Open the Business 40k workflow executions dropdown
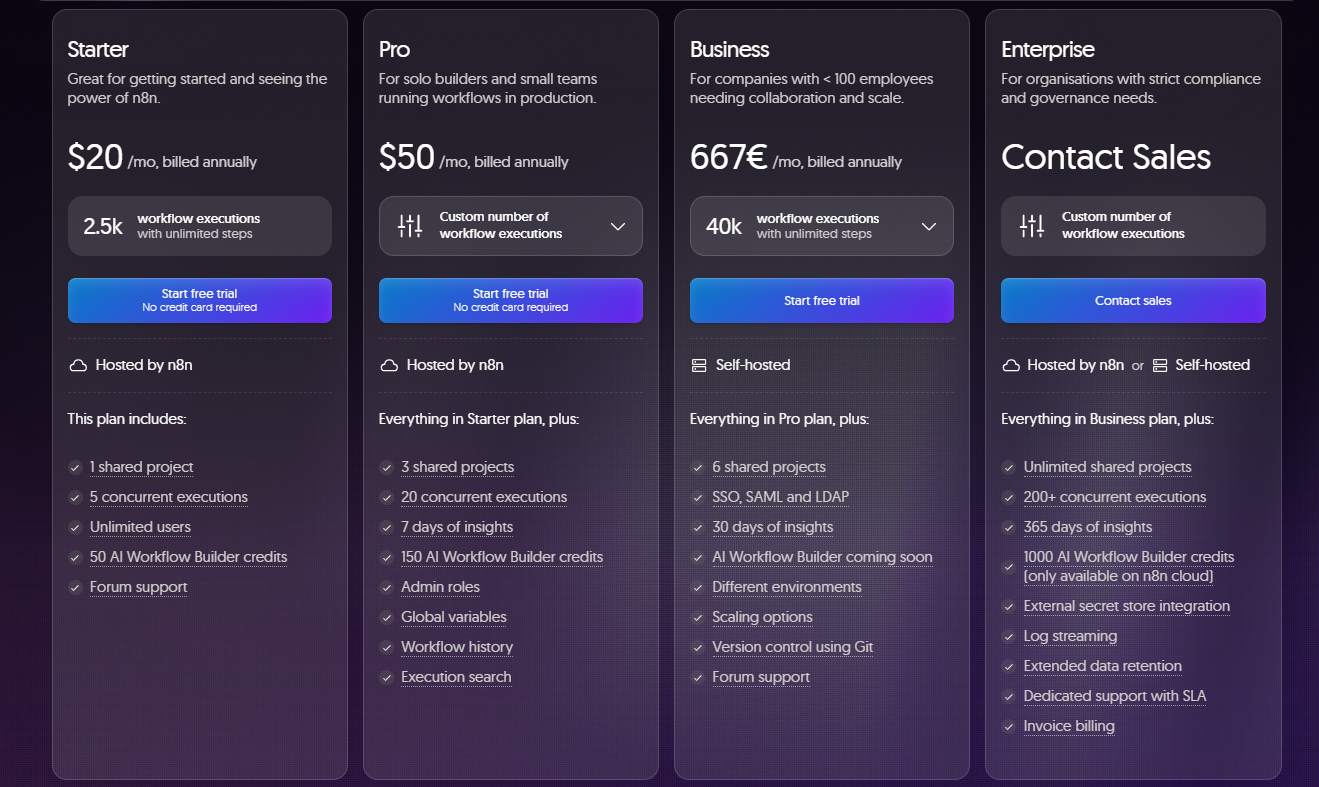This screenshot has width=1319, height=787. [x=929, y=226]
